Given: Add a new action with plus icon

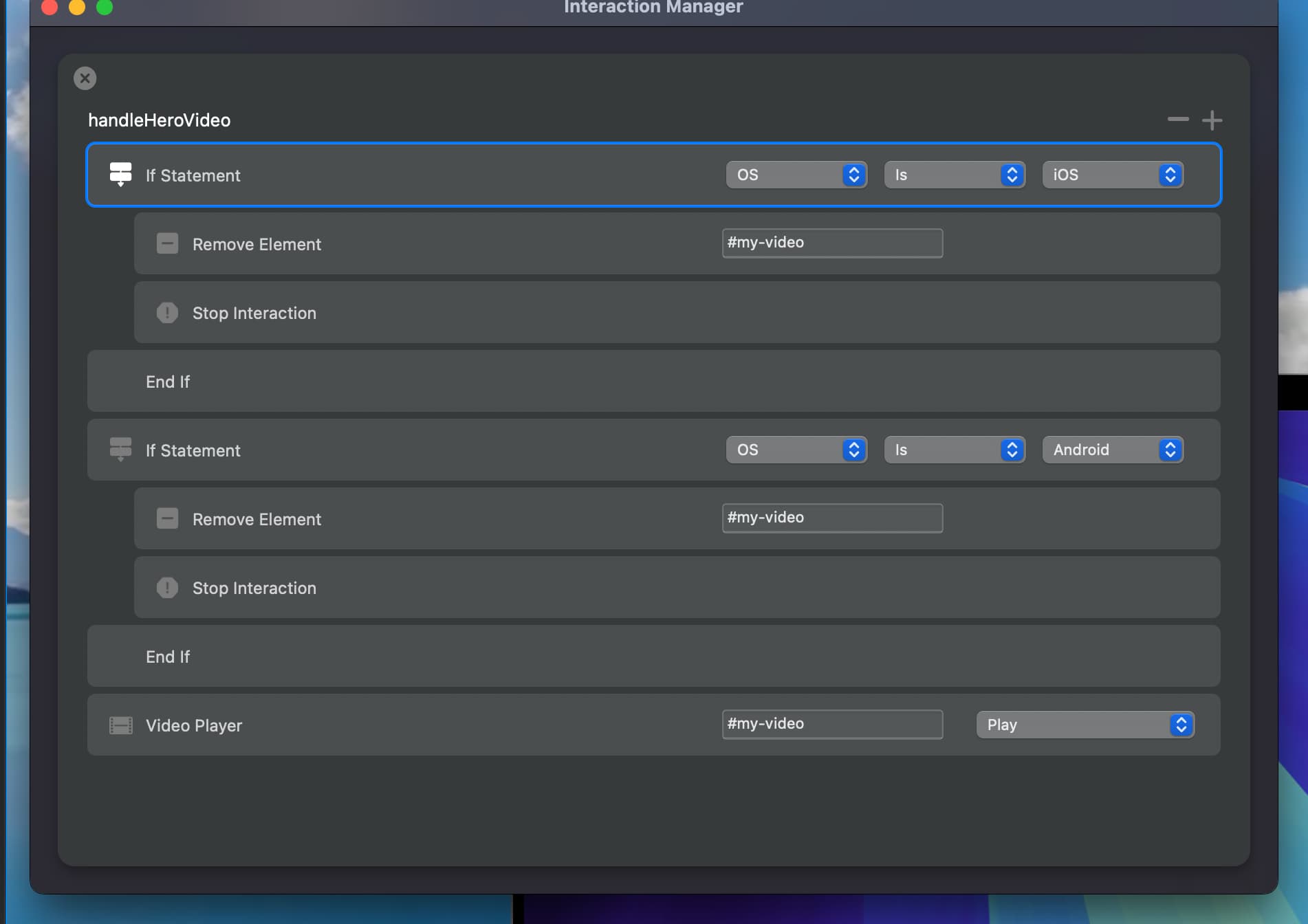Looking at the screenshot, I should coord(1212,120).
